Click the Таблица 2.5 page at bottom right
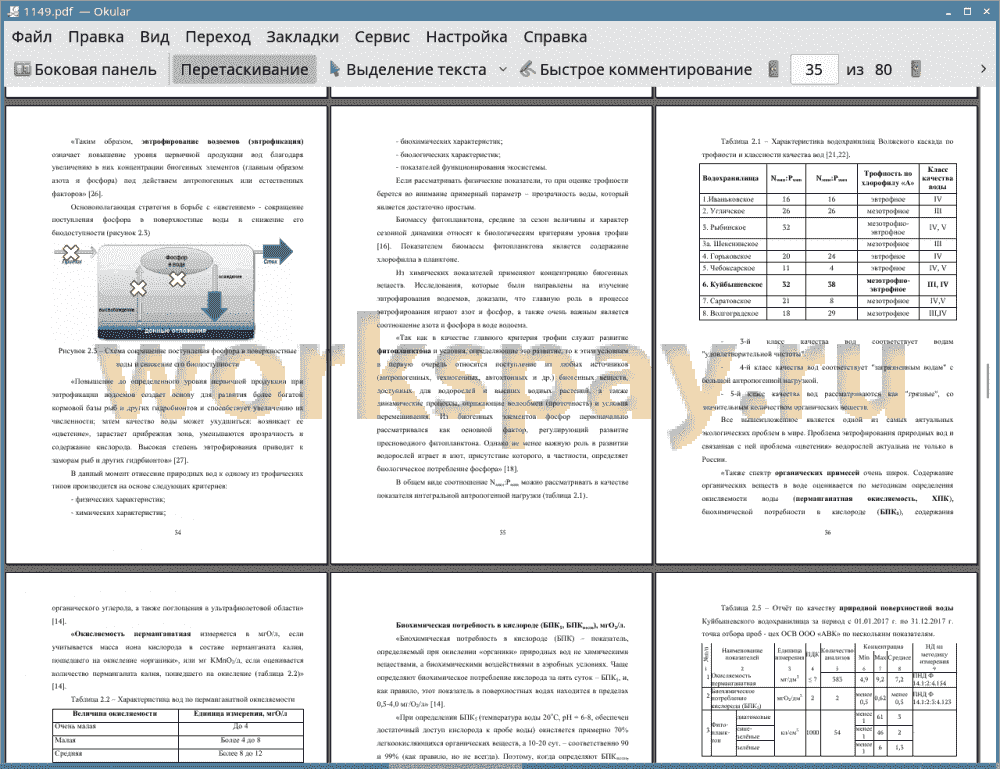Image resolution: width=1000 pixels, height=769 pixels. (x=816, y=668)
